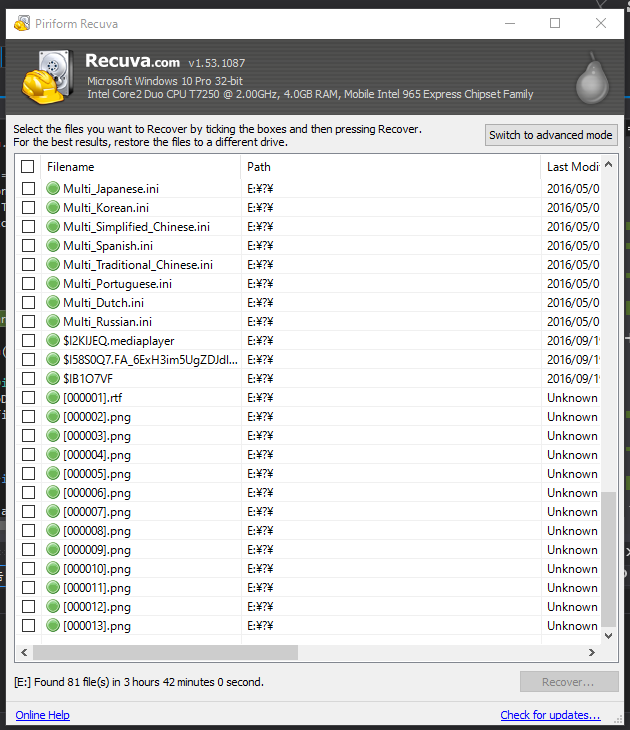This screenshot has height=730, width=630.
Task: Click green status dot for Multi_Simplified_Chinese.ini
Action: [x=53, y=226]
